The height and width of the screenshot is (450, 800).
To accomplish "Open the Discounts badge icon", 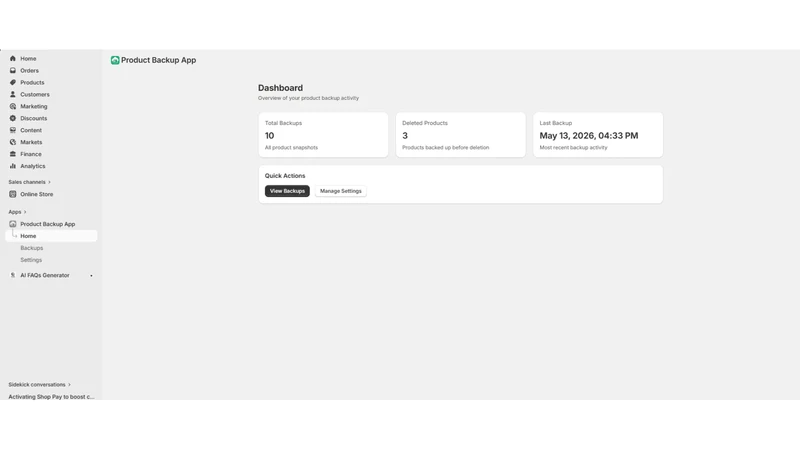I will click(13, 118).
